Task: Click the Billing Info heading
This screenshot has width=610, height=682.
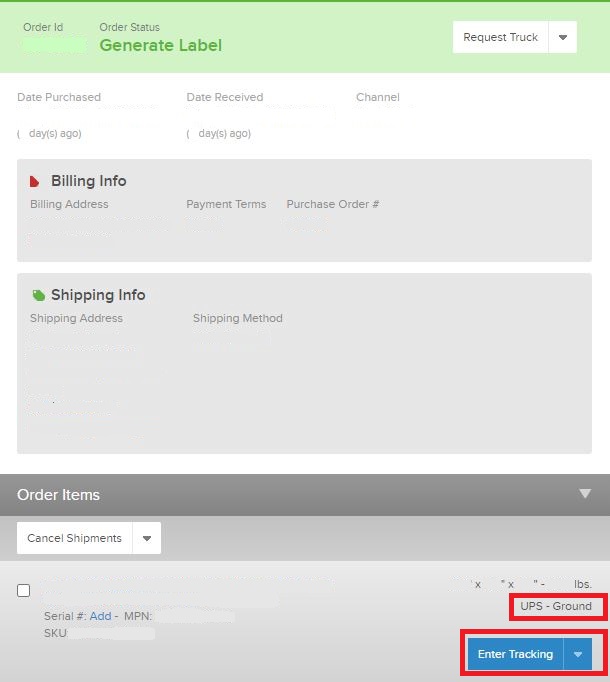Action: (89, 181)
